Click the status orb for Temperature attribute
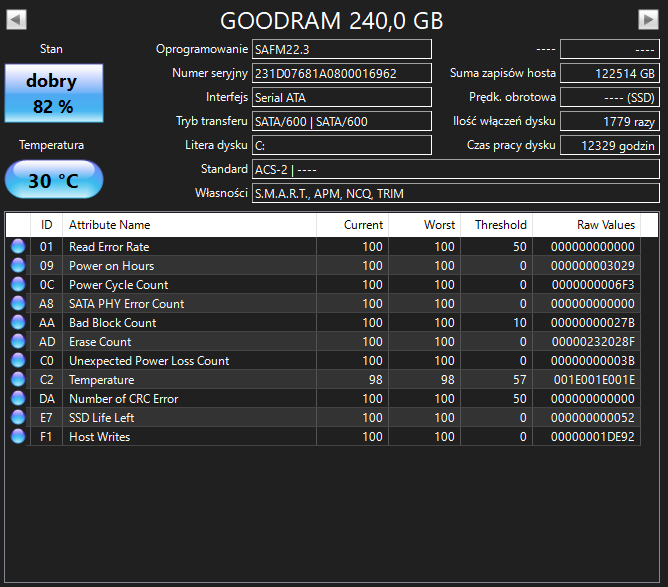 coord(18,379)
